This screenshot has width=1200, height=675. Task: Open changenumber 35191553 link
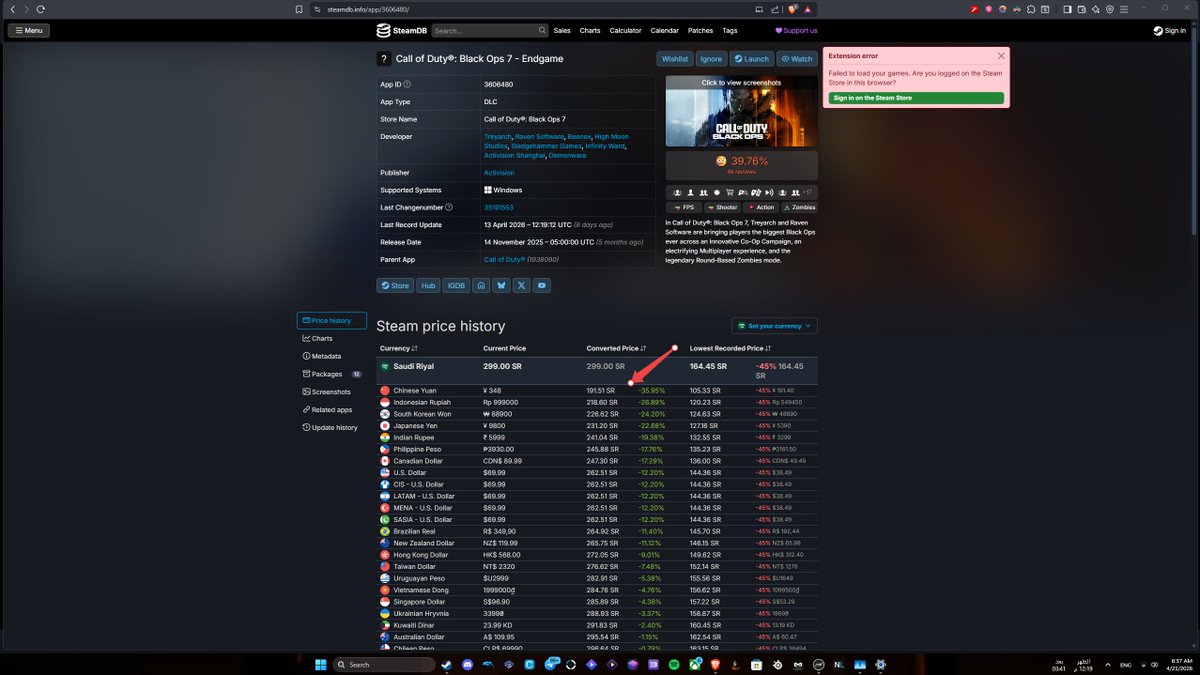pos(498,207)
